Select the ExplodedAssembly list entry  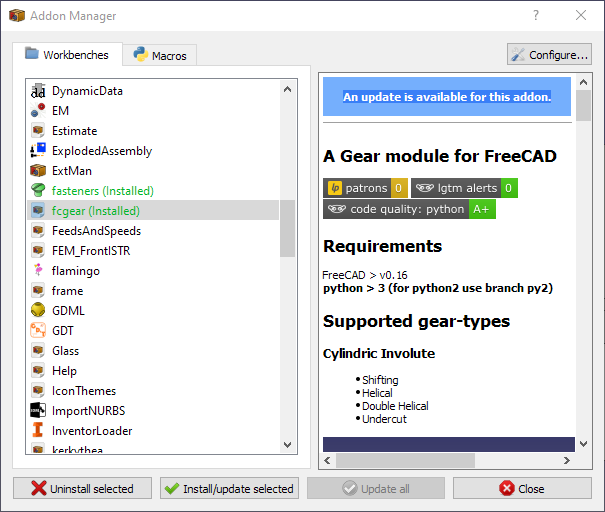153,150
